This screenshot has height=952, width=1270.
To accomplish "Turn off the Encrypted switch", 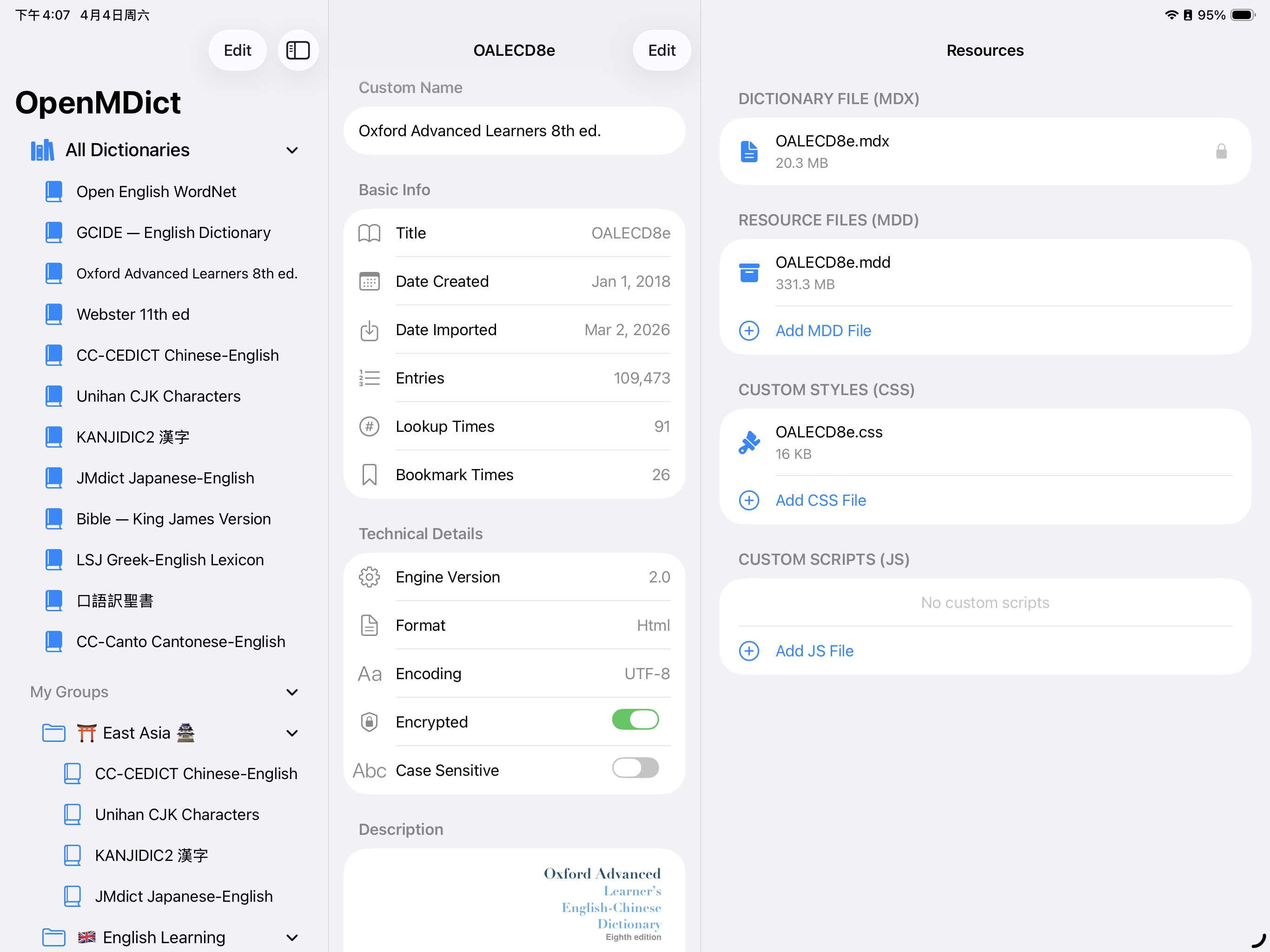I will tap(635, 720).
